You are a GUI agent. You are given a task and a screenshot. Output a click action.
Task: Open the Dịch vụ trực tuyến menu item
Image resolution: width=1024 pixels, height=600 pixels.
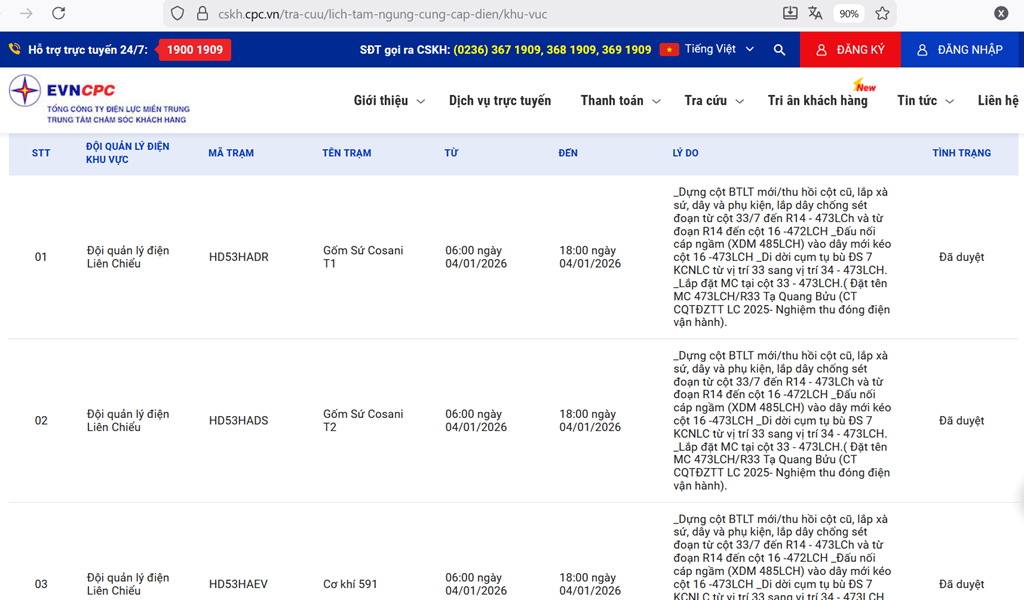click(500, 101)
